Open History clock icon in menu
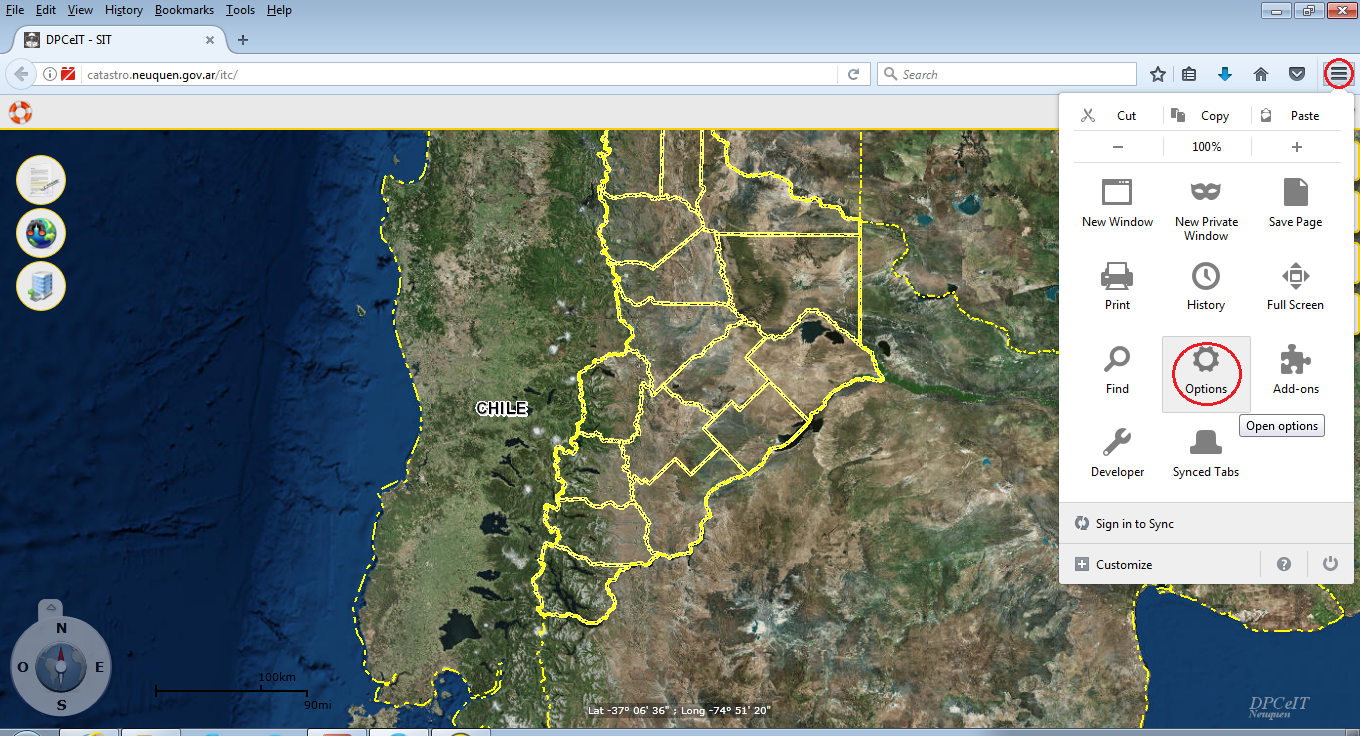The width and height of the screenshot is (1360, 736). point(1206,276)
